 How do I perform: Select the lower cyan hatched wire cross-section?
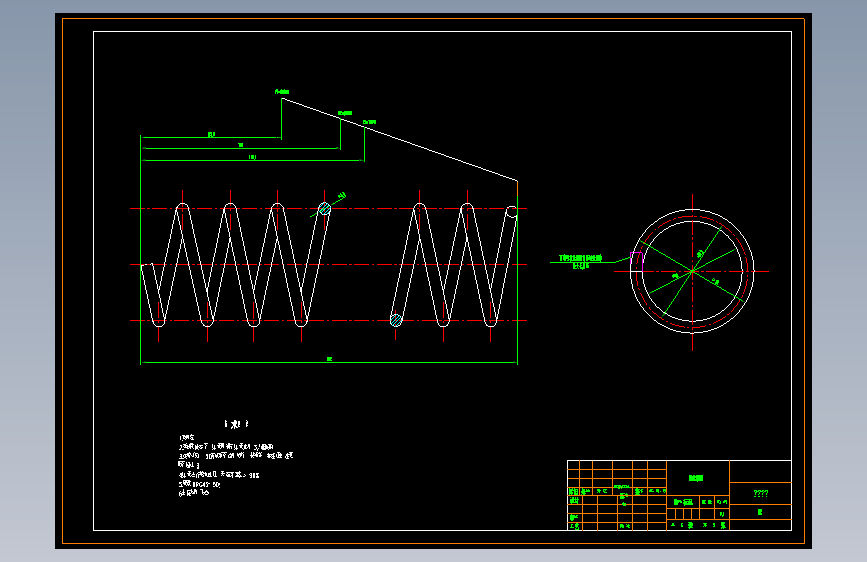coord(396,320)
